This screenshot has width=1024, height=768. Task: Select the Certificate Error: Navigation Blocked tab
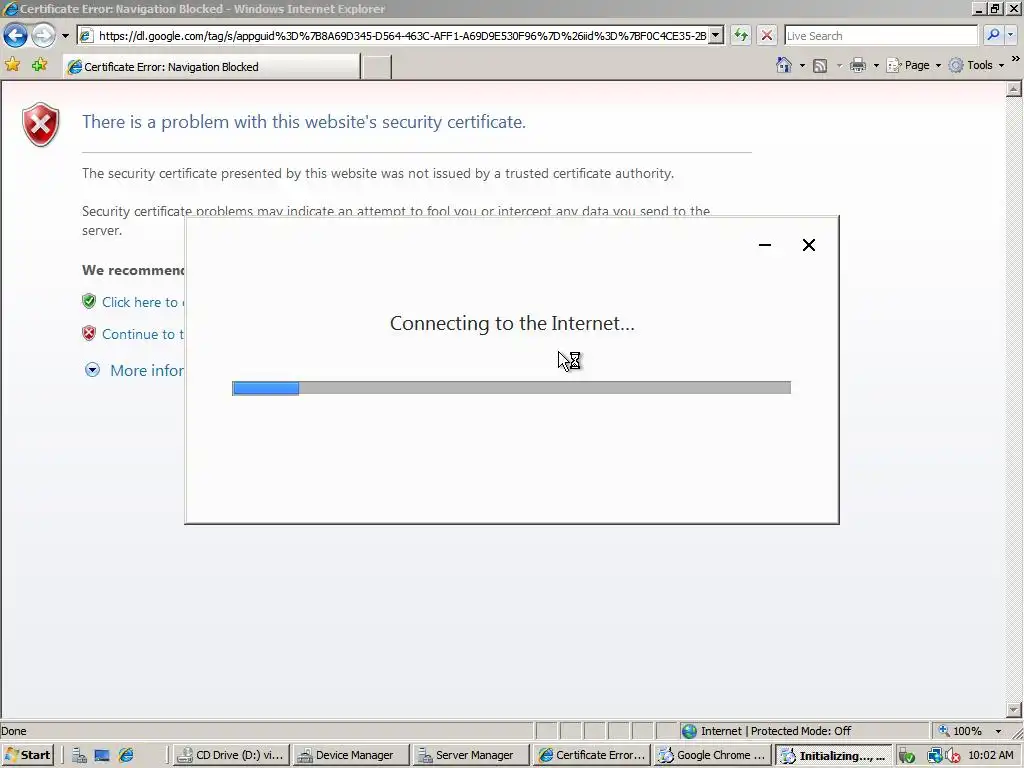(x=211, y=67)
